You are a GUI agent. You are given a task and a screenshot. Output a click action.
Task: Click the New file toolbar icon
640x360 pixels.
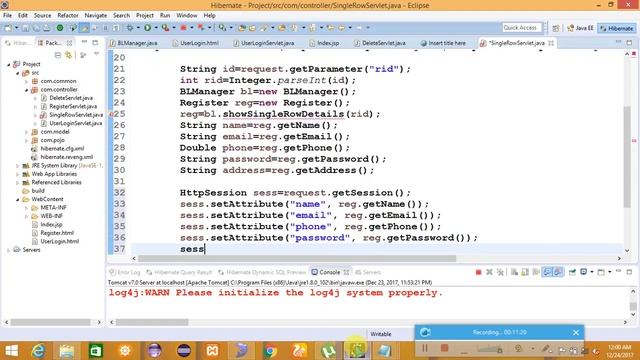8,28
